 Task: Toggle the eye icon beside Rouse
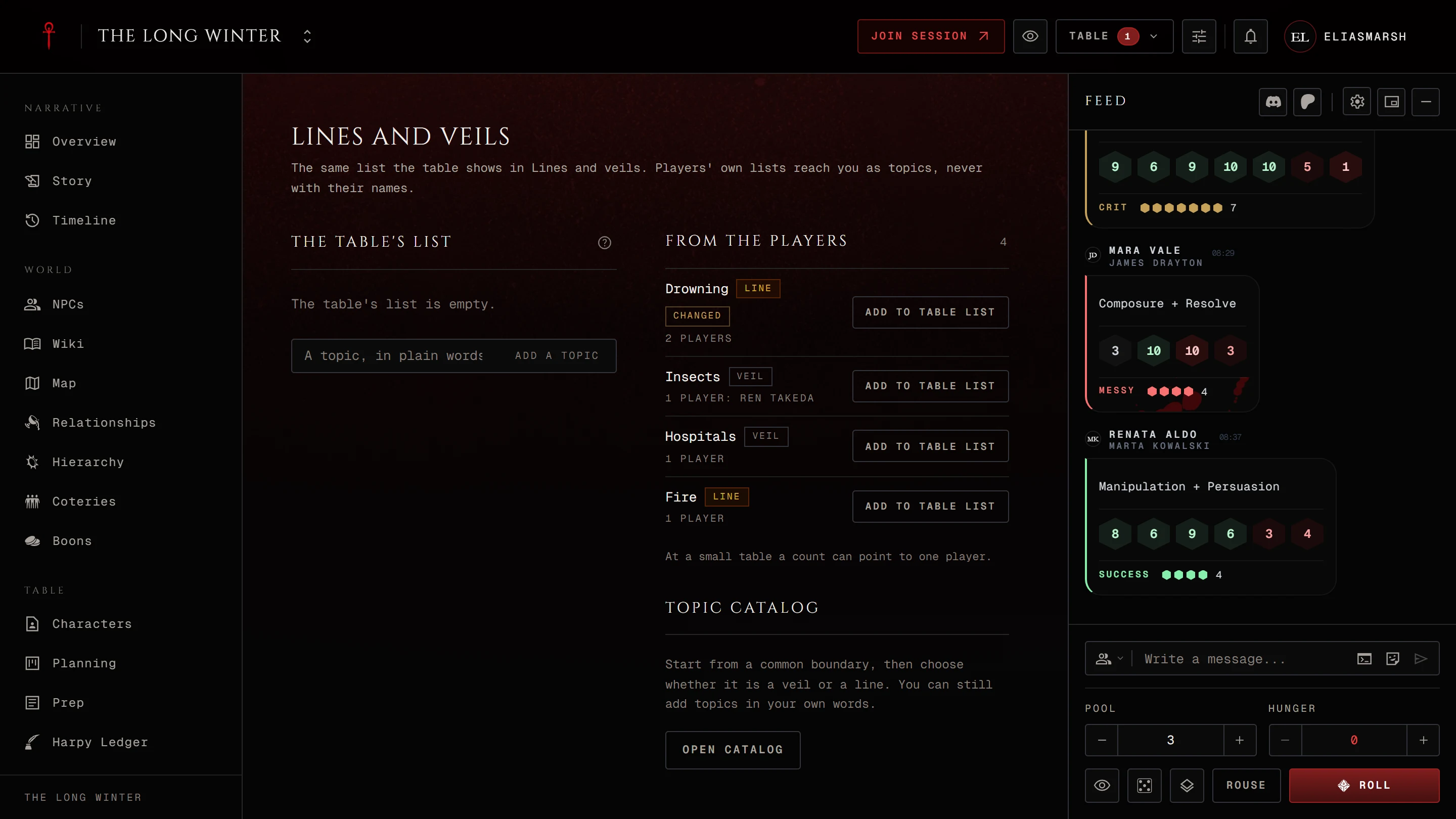[x=1102, y=785]
